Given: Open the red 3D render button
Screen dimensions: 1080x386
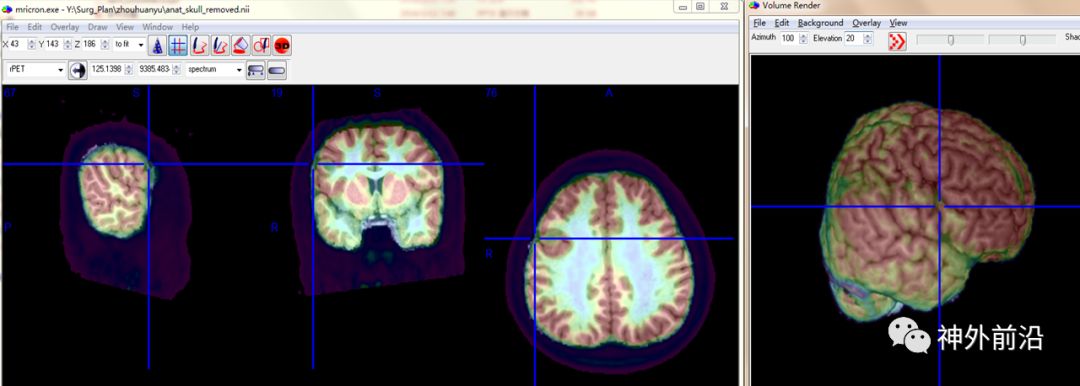Looking at the screenshot, I should click(282, 45).
